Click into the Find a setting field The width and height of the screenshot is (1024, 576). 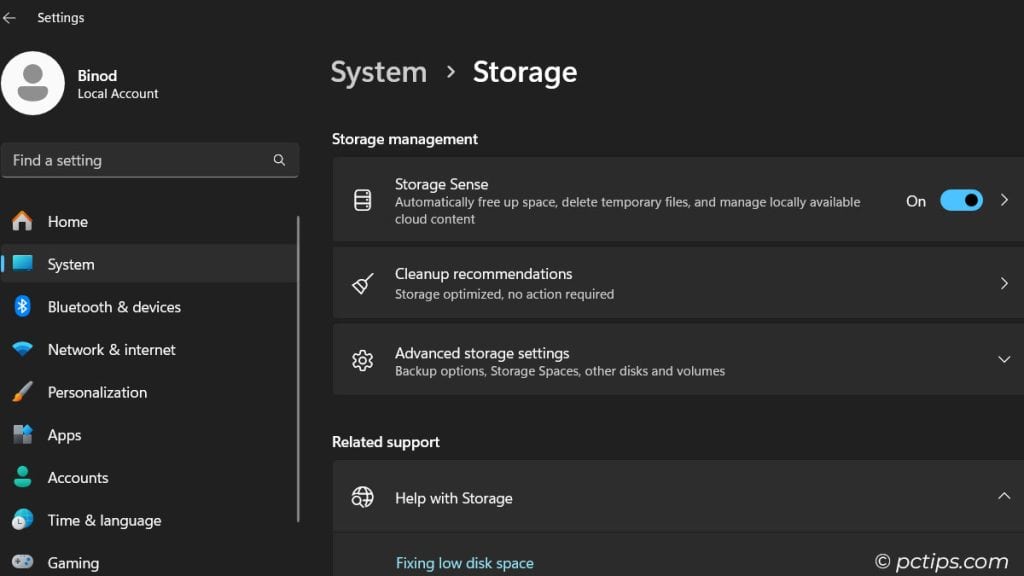150,160
